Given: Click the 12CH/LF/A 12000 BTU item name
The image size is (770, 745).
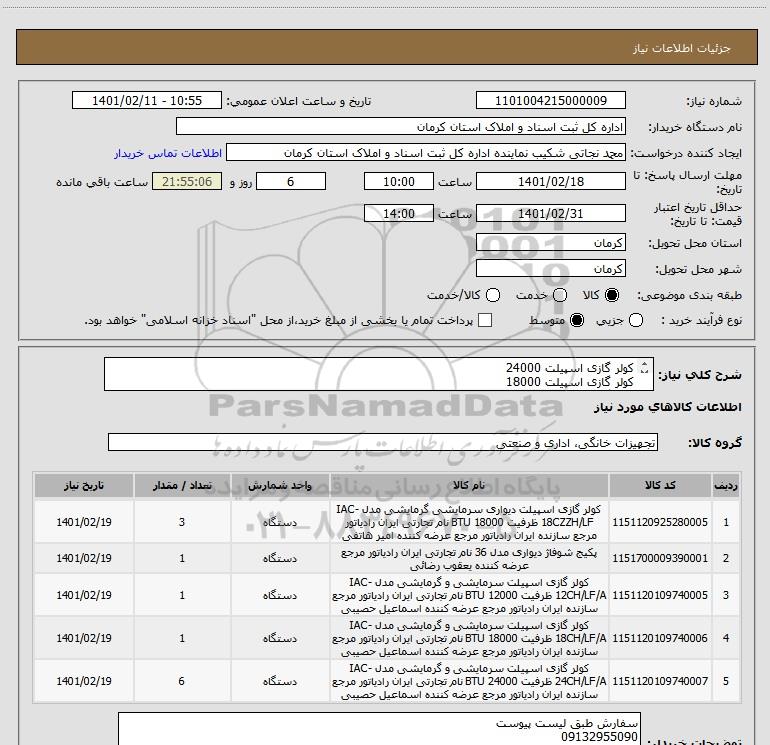Looking at the screenshot, I should tap(469, 595).
